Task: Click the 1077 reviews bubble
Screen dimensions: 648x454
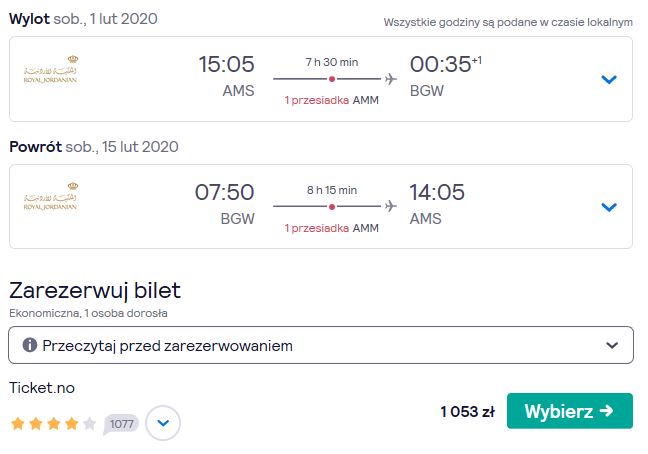Action: (x=121, y=424)
